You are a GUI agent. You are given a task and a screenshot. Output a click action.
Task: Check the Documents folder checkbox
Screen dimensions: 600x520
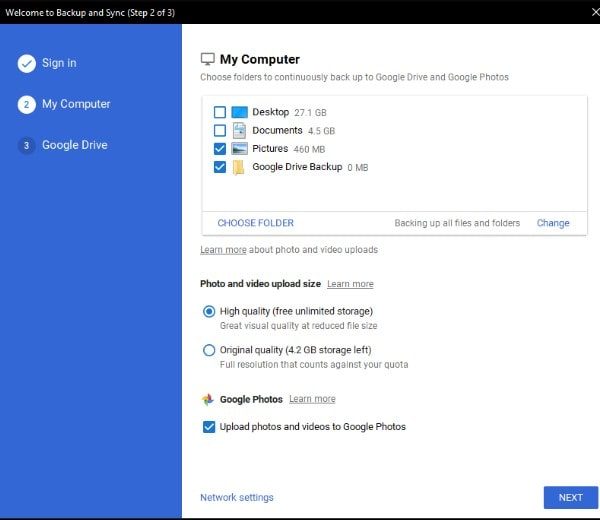[220, 130]
